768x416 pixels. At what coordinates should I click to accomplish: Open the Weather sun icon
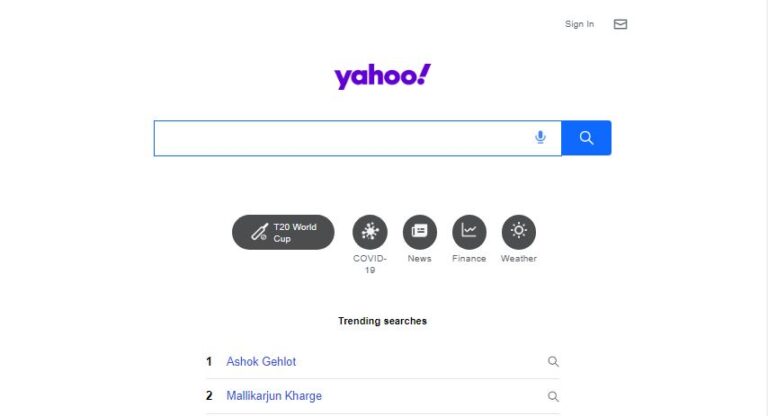519,232
